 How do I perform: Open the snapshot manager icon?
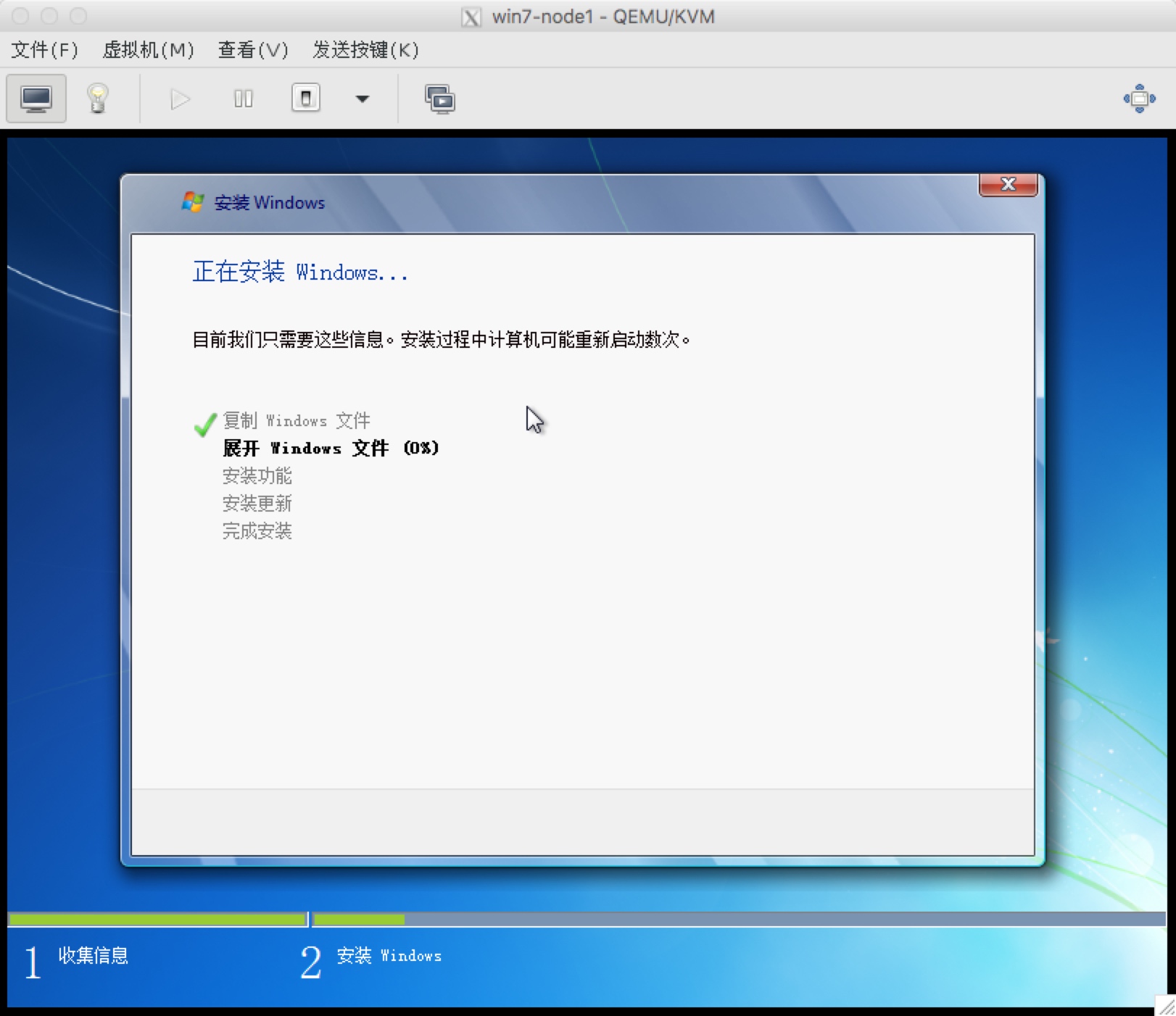[x=440, y=99]
